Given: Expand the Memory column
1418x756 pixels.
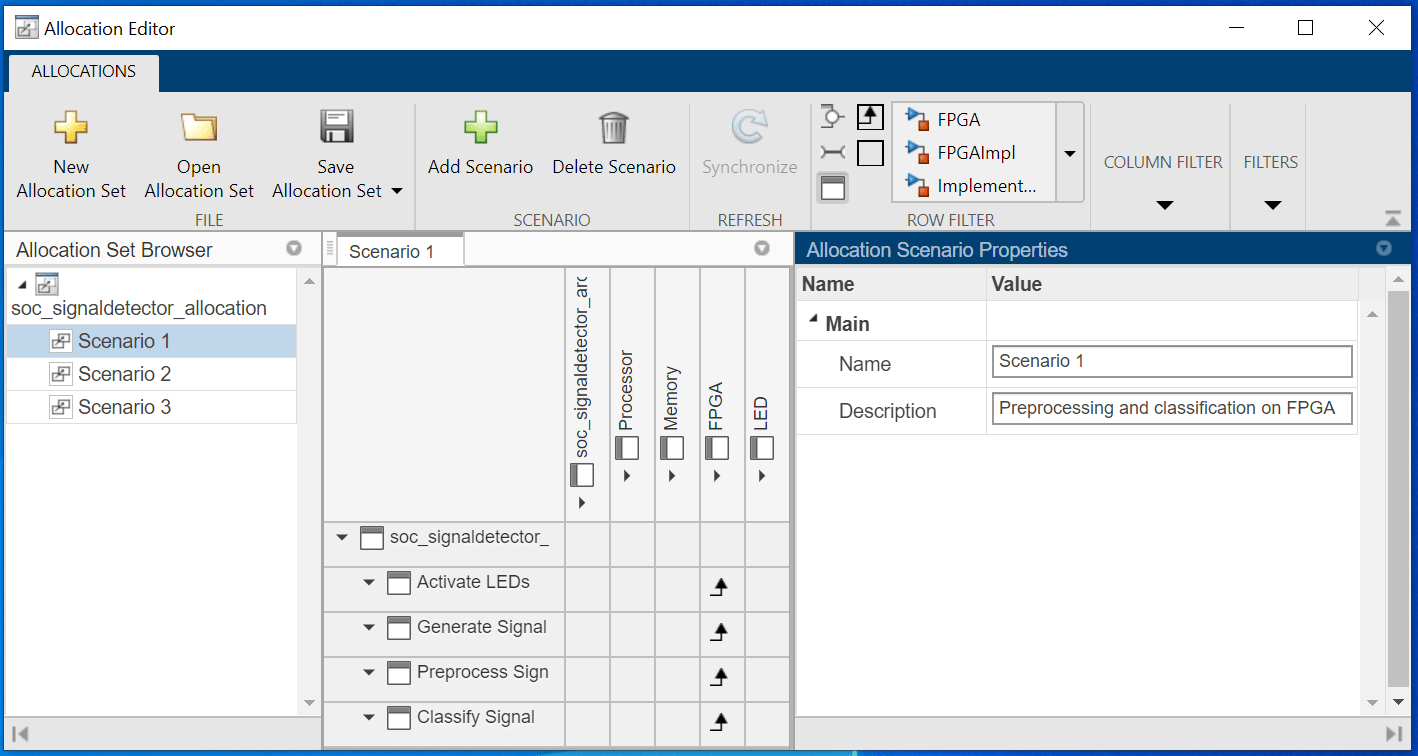Looking at the screenshot, I should tap(672, 476).
